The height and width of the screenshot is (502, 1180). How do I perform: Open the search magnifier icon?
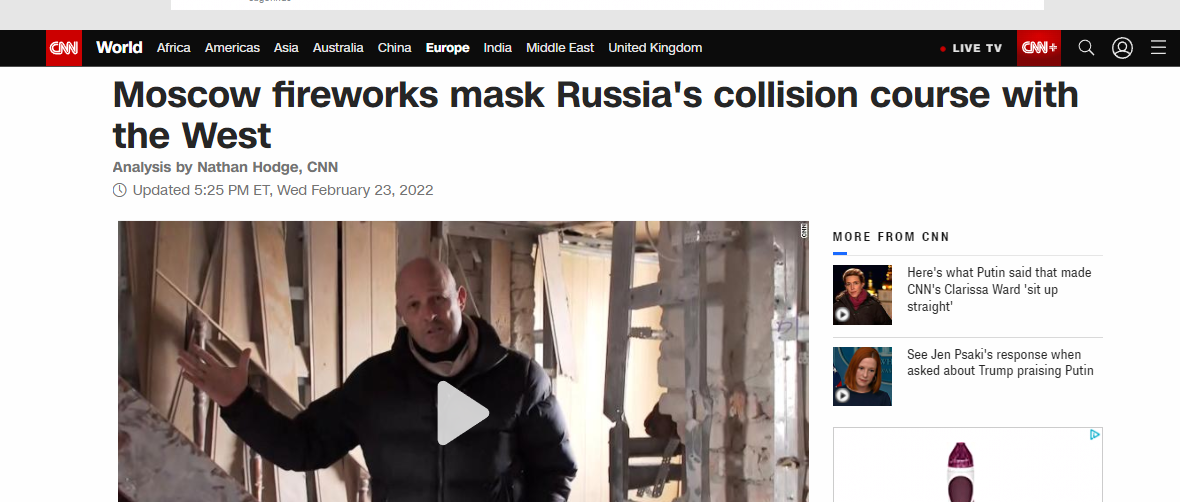[1086, 48]
